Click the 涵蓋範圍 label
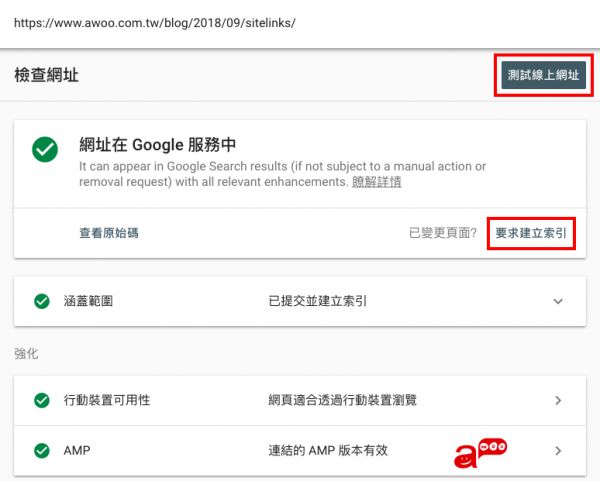Screen dimensions: 600x481 coord(88,301)
